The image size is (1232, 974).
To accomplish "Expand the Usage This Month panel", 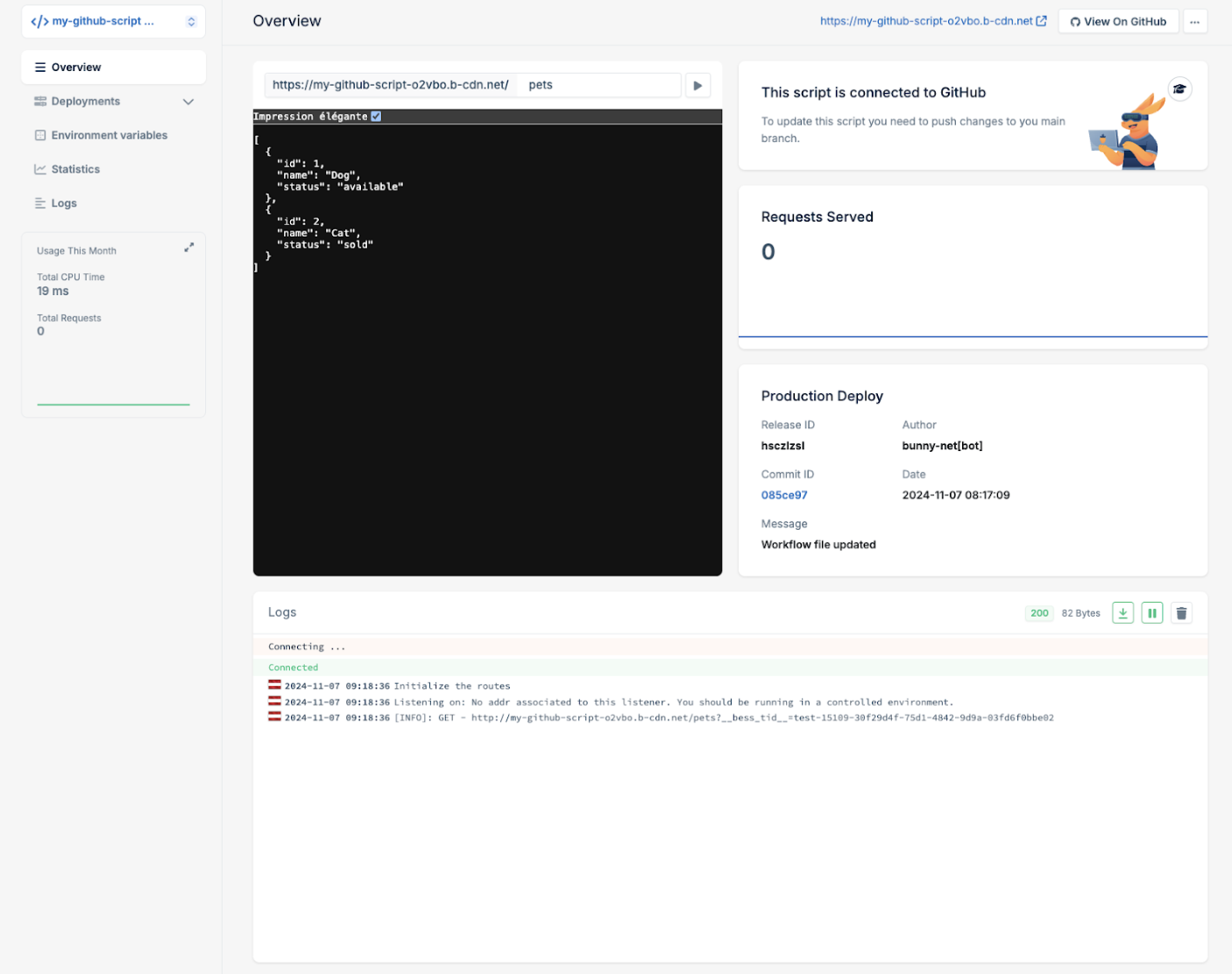I will 188,248.
